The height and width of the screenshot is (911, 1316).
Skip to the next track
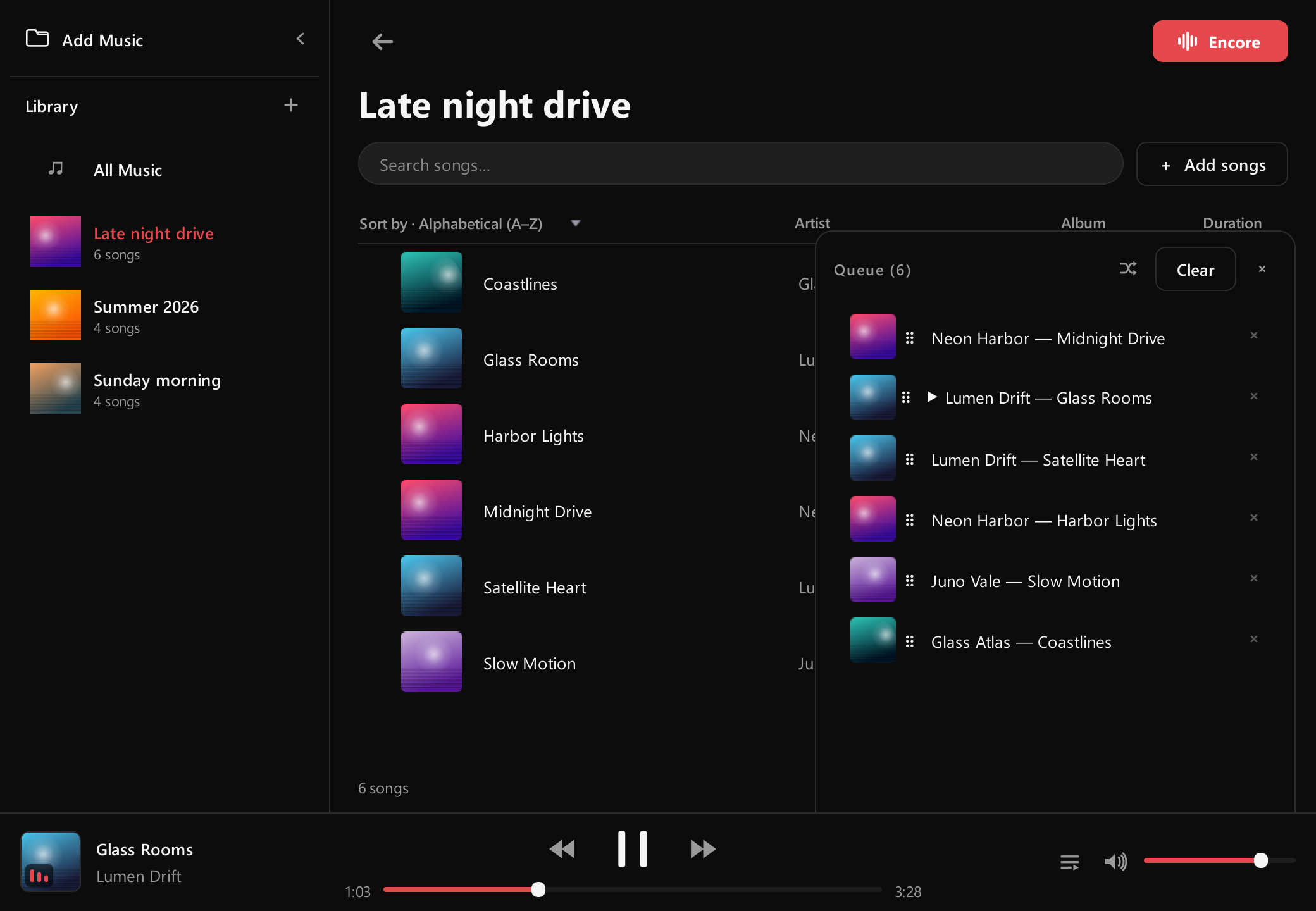(703, 848)
